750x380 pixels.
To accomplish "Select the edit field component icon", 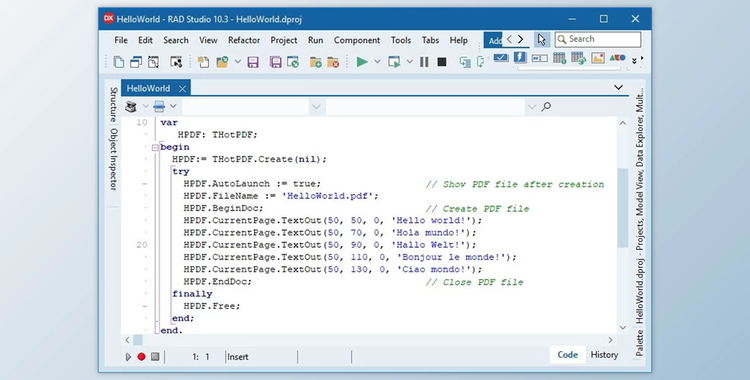I will click(x=540, y=58).
